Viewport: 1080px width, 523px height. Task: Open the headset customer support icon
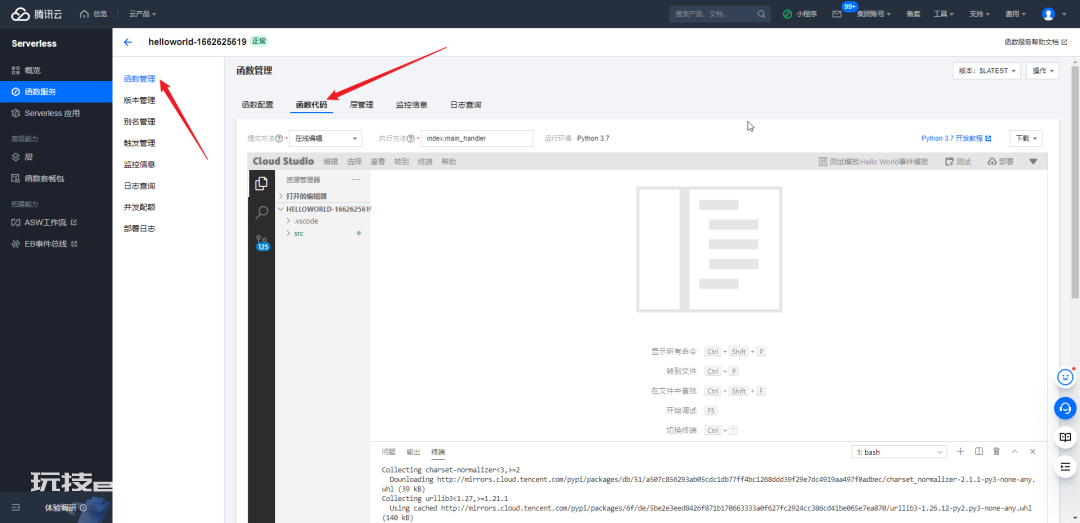1066,407
